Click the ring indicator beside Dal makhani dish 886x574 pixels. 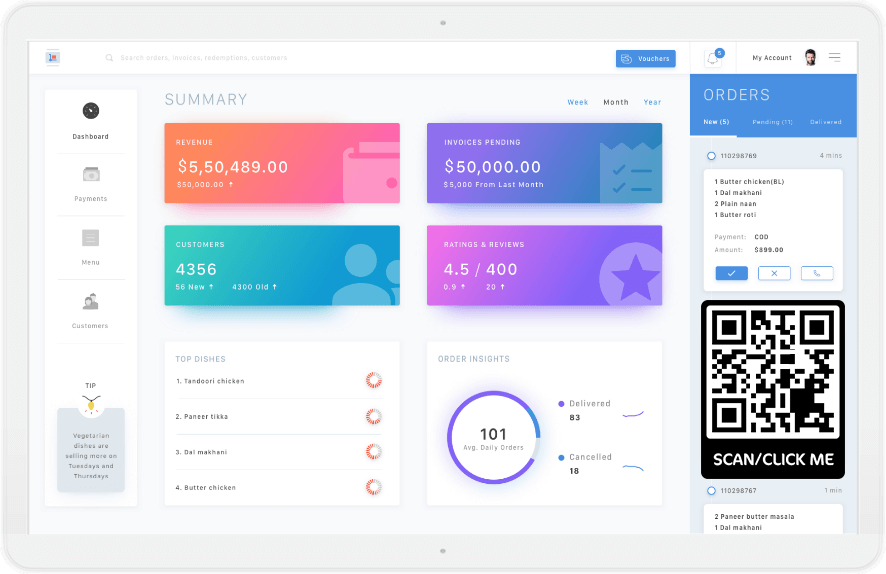[x=373, y=452]
